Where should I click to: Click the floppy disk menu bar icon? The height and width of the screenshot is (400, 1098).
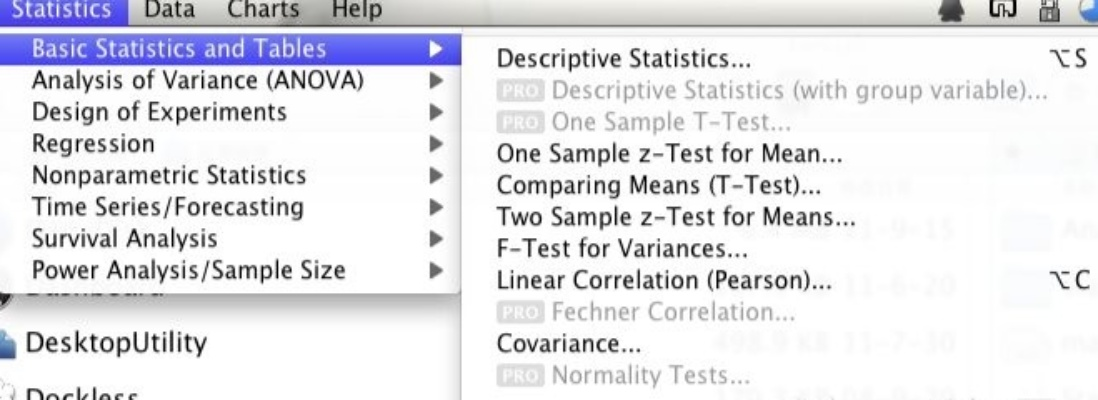click(1049, 10)
